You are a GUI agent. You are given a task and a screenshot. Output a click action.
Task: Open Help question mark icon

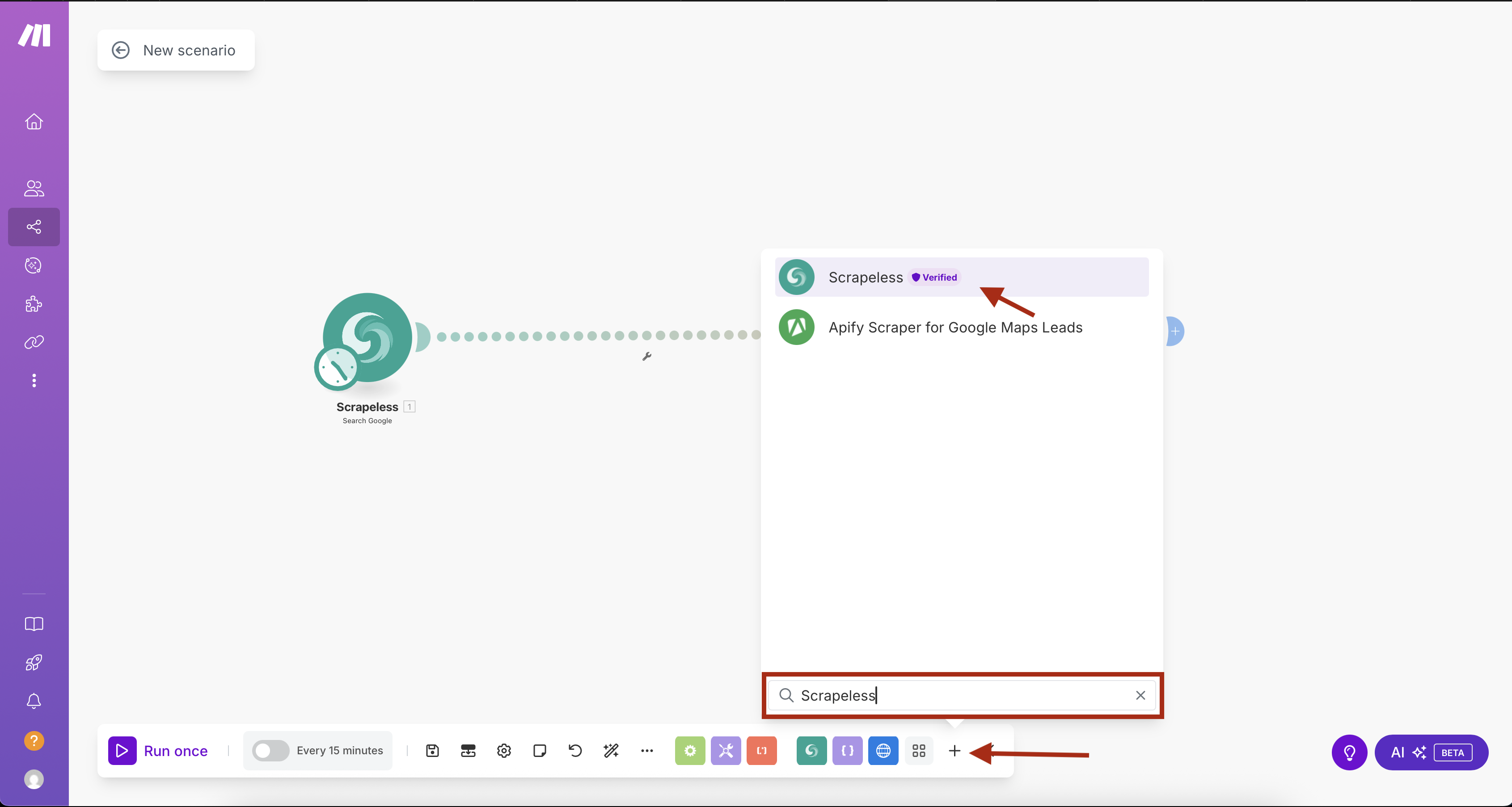pos(34,741)
